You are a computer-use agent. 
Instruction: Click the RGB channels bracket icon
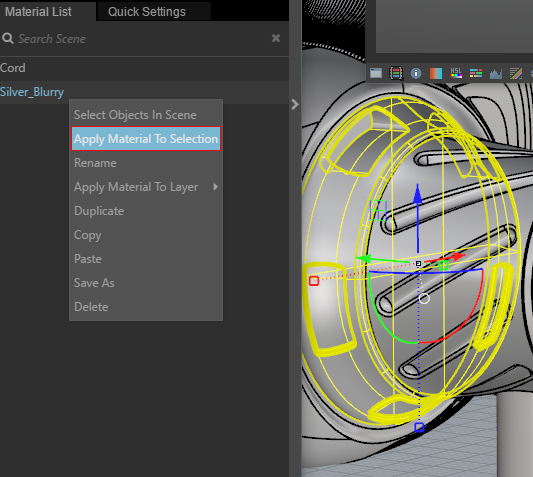coord(396,73)
